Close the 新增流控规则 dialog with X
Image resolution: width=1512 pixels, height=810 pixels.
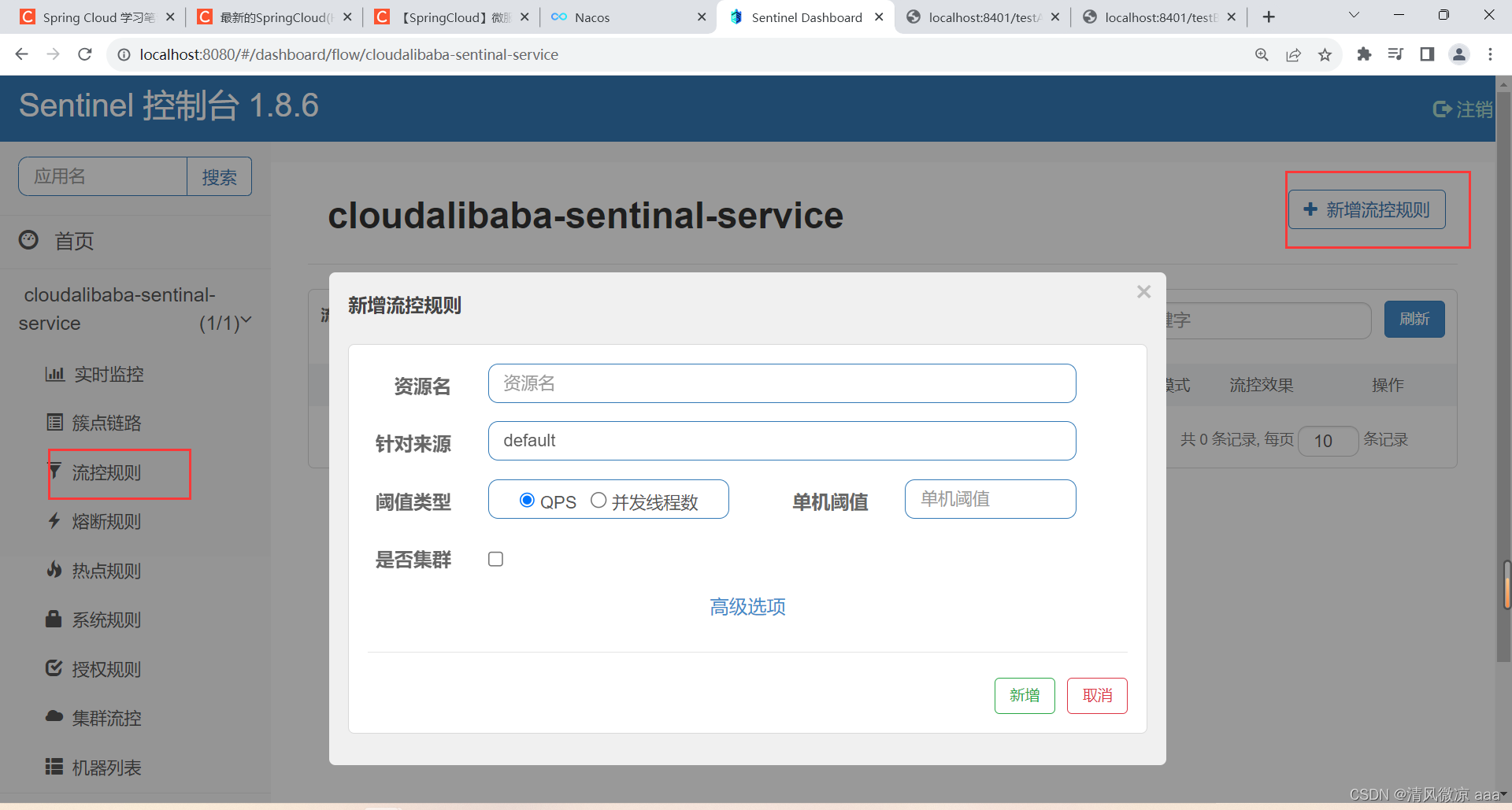point(1144,292)
